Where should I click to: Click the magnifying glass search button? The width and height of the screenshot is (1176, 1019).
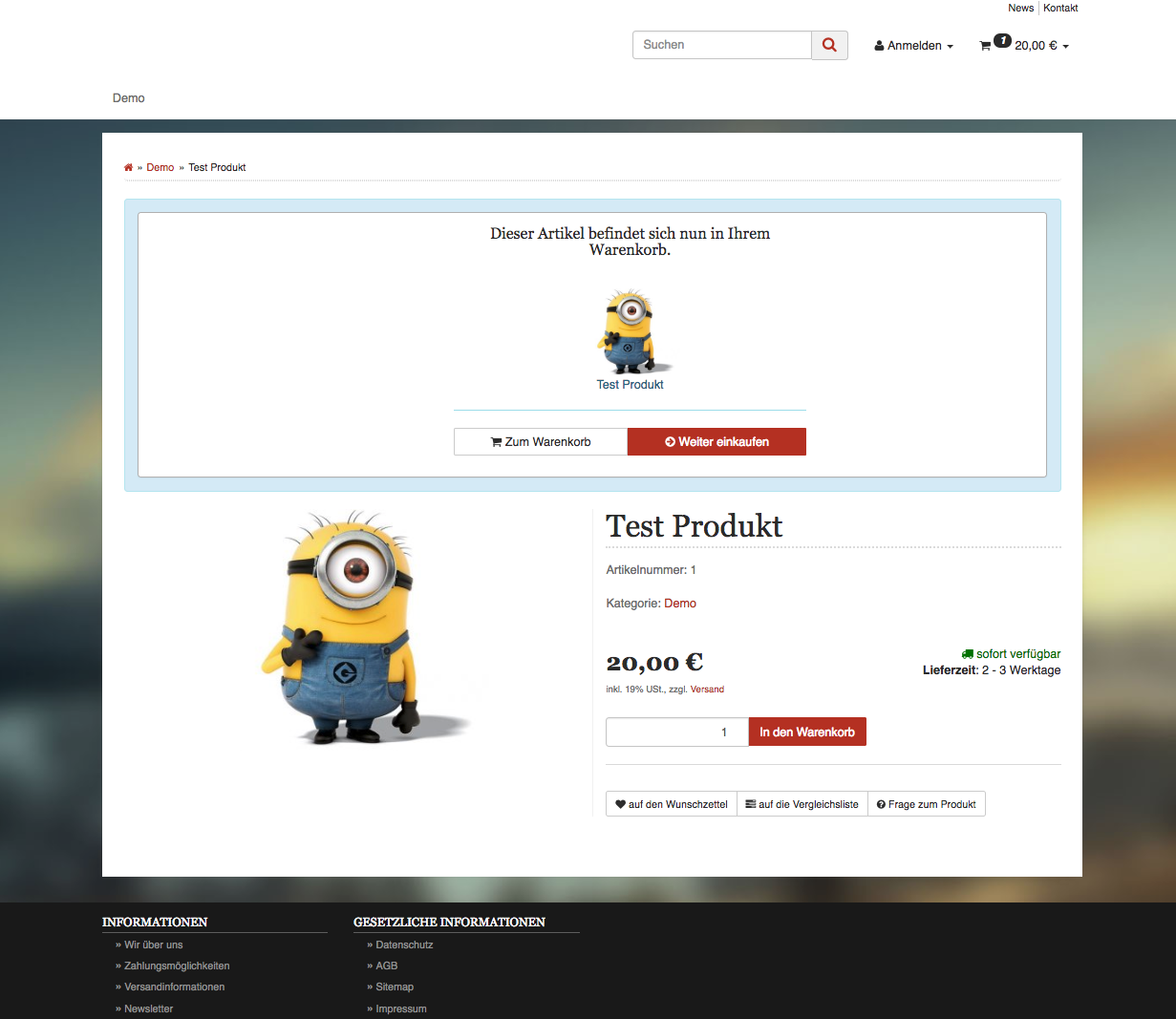(829, 45)
